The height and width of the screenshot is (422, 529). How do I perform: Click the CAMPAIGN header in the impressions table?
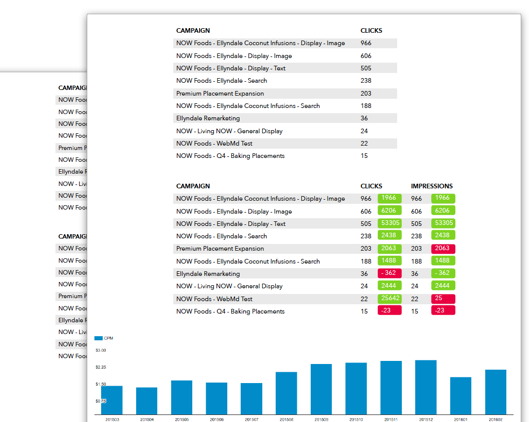point(193,186)
